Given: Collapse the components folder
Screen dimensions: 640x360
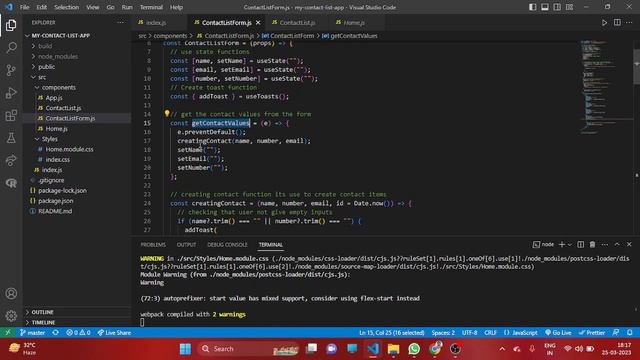Looking at the screenshot, I should pos(58,87).
